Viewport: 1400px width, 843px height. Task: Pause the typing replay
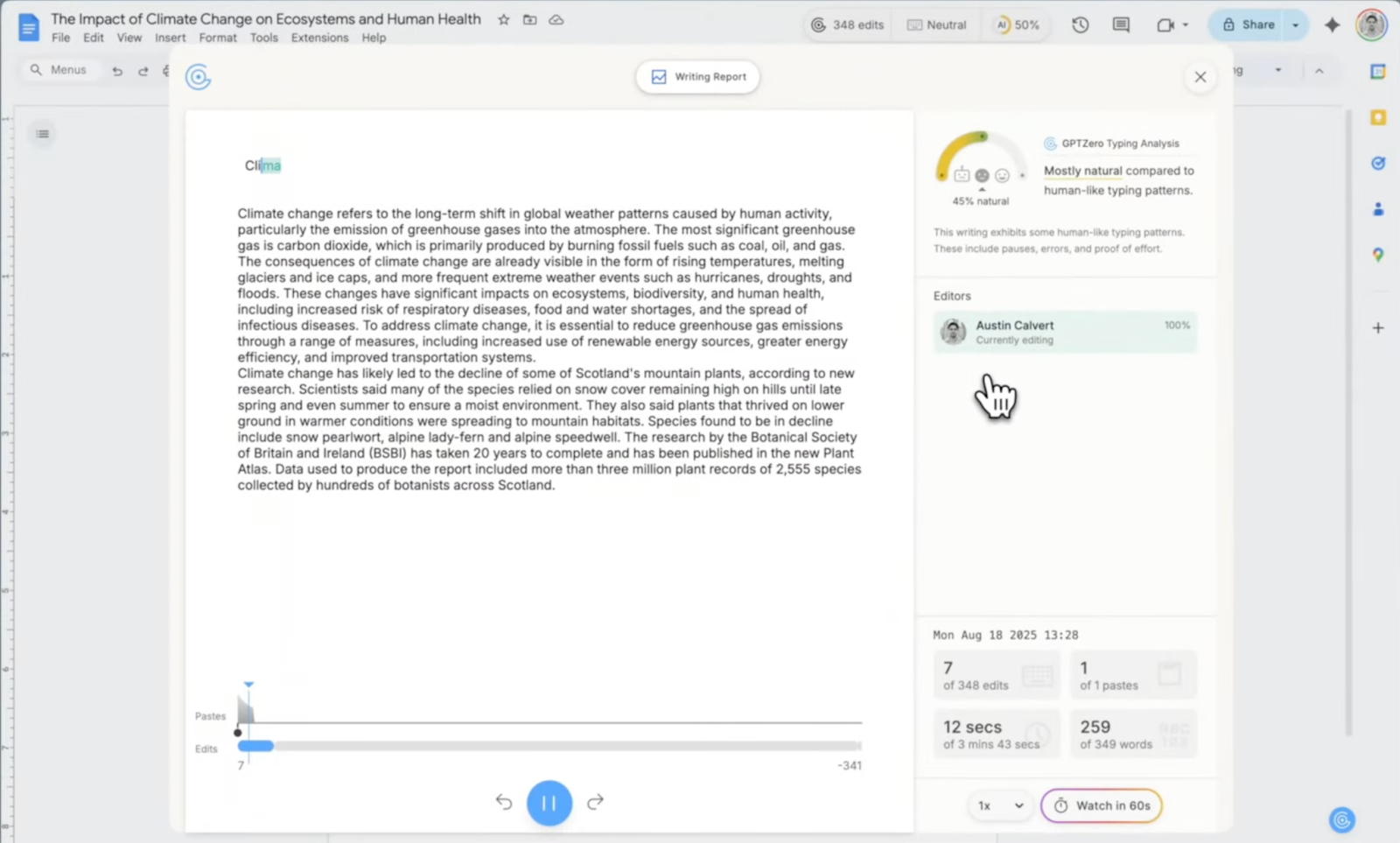coord(549,802)
